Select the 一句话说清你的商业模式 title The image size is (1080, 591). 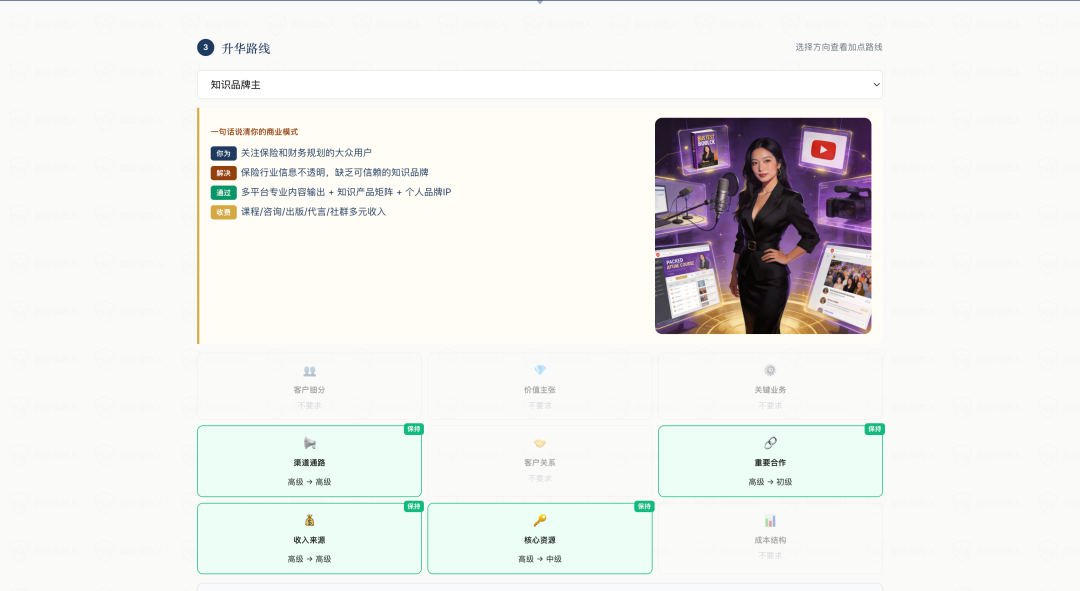pyautogui.click(x=254, y=132)
